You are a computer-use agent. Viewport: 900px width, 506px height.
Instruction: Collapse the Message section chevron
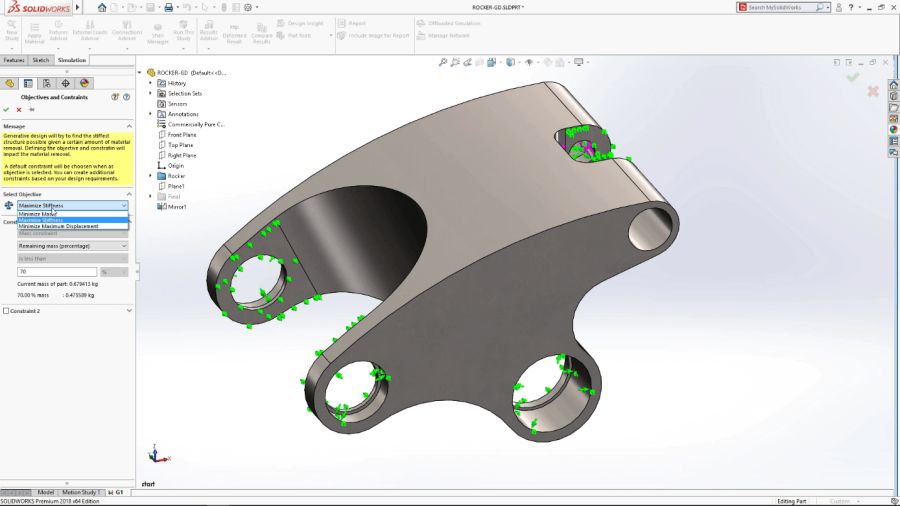[129, 126]
